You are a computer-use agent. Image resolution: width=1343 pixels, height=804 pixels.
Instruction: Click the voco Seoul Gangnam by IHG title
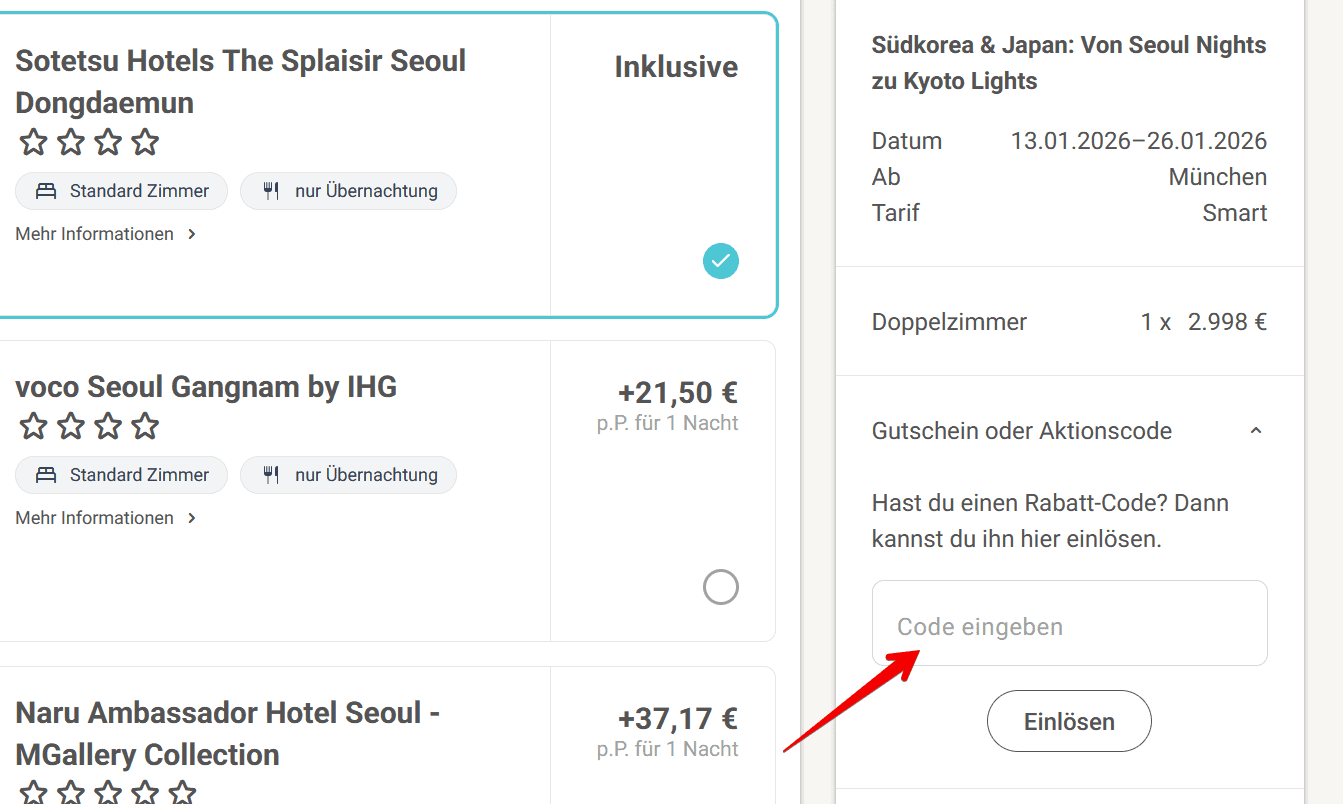[206, 386]
